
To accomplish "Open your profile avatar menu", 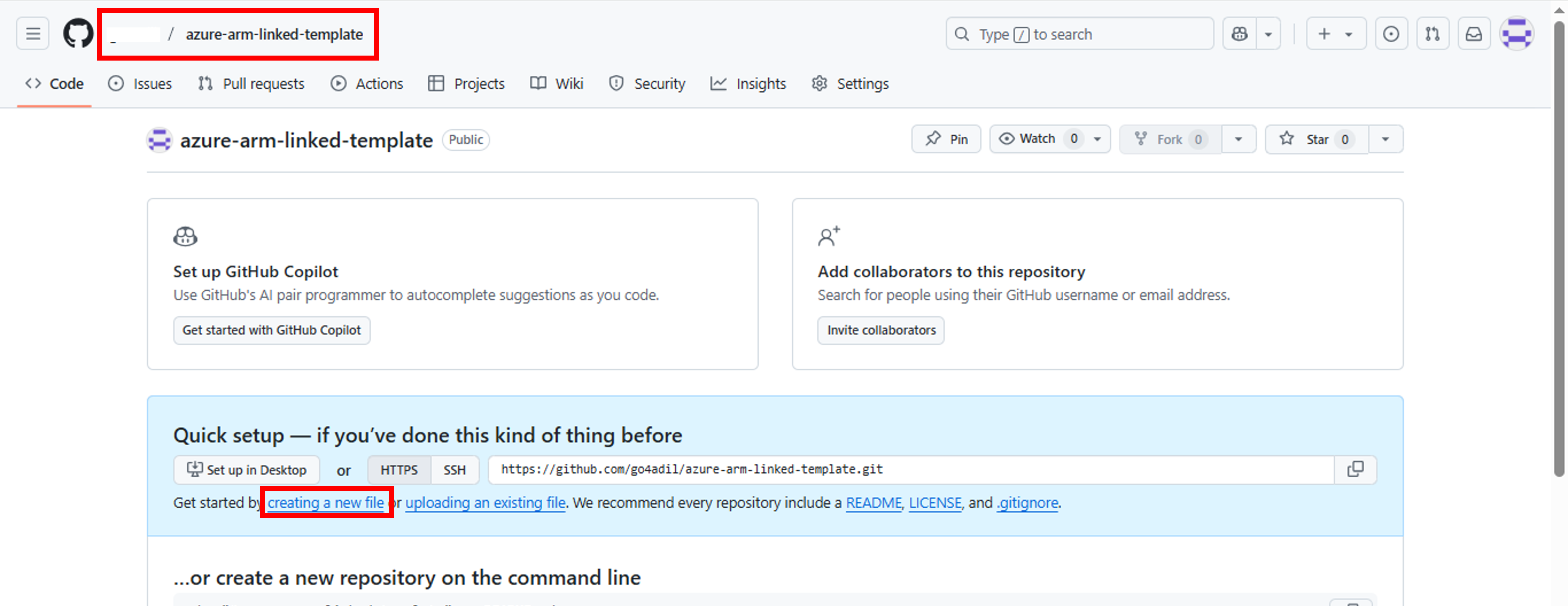I will 1517,33.
